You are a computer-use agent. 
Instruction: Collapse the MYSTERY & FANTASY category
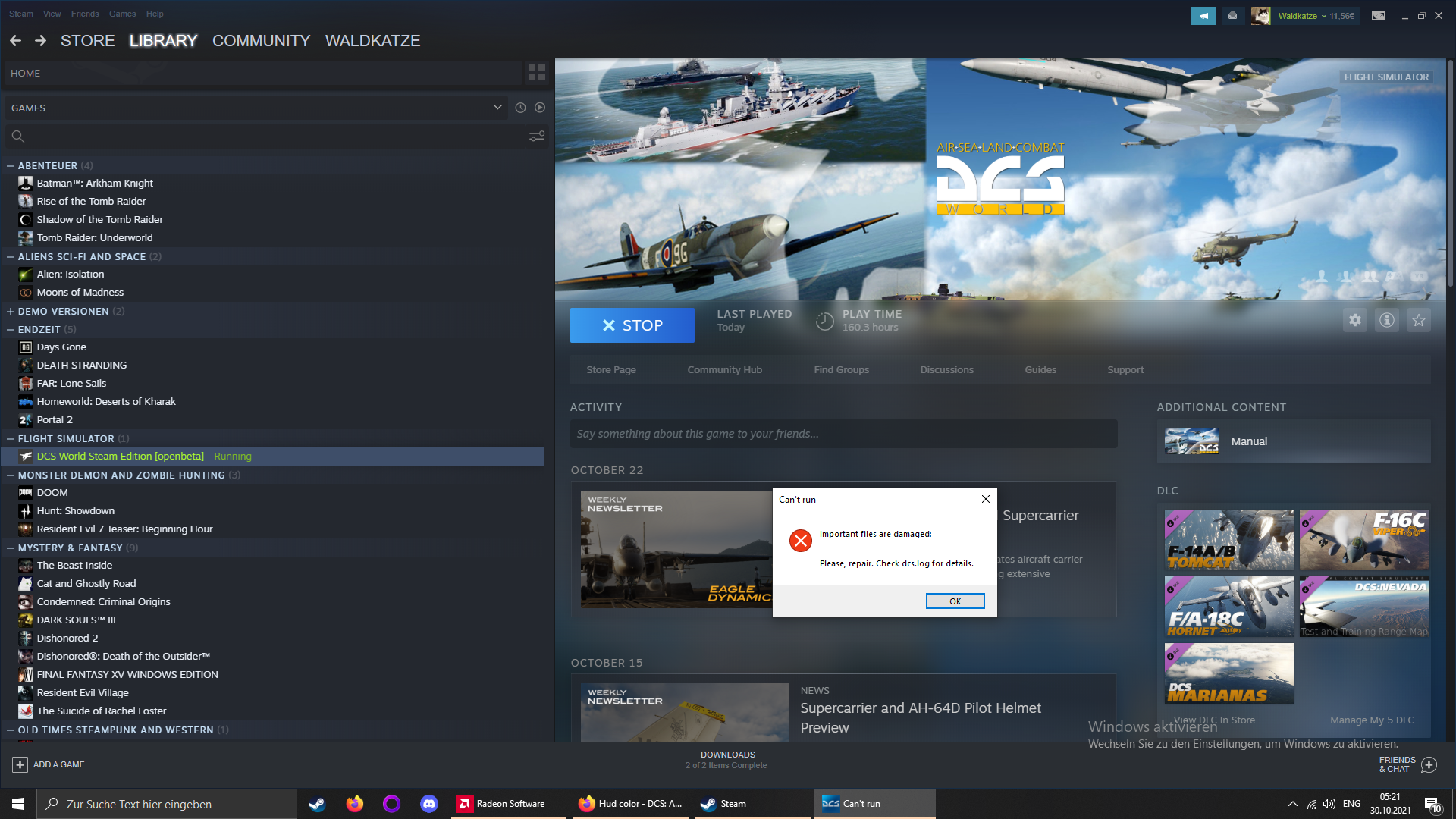[x=11, y=548]
